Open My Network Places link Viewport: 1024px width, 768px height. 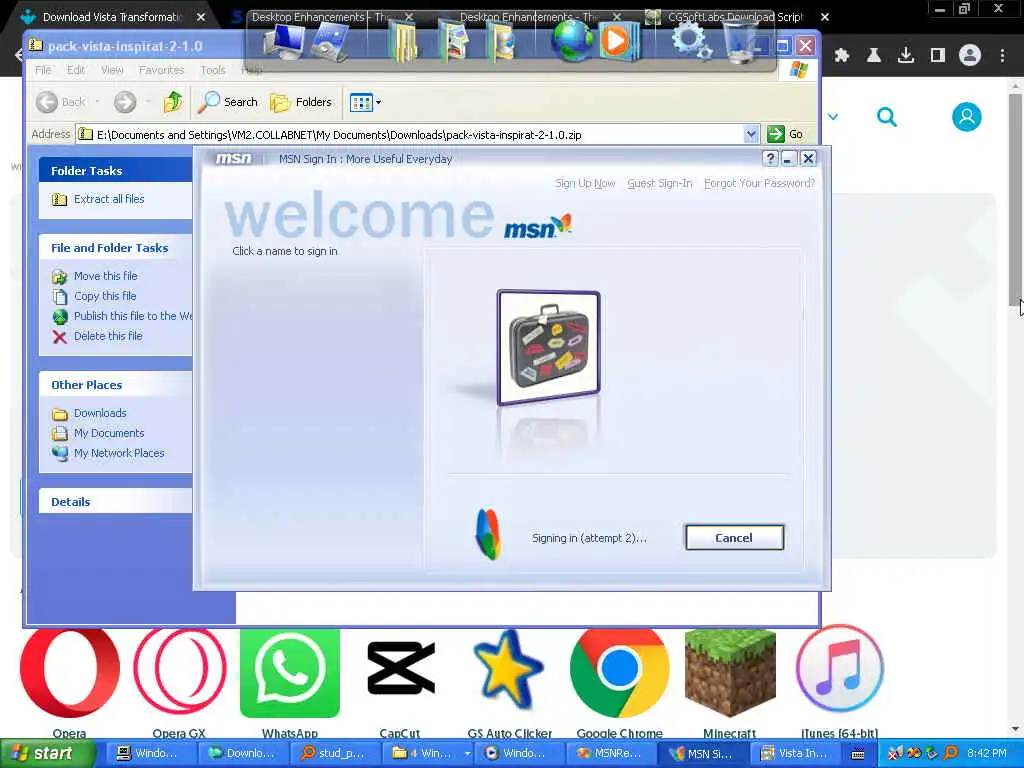pyautogui.click(x=118, y=453)
